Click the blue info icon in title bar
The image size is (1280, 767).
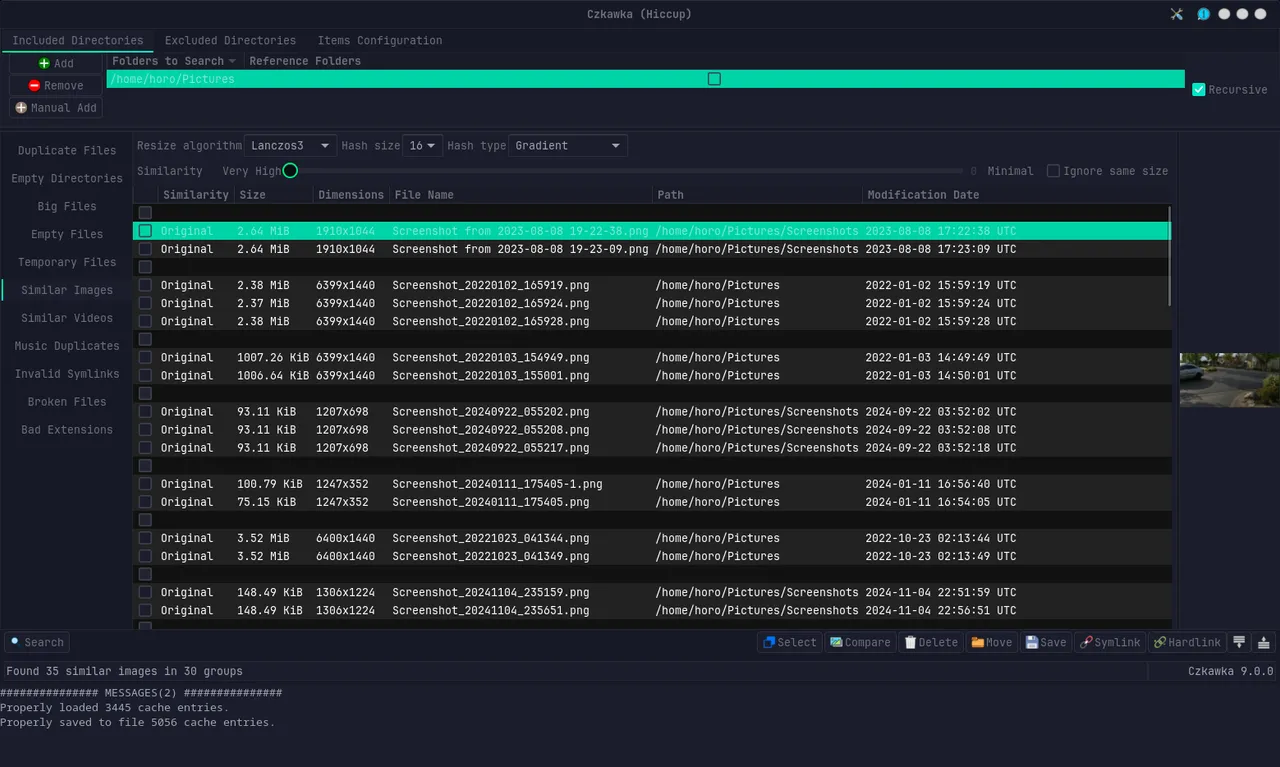pos(1203,14)
